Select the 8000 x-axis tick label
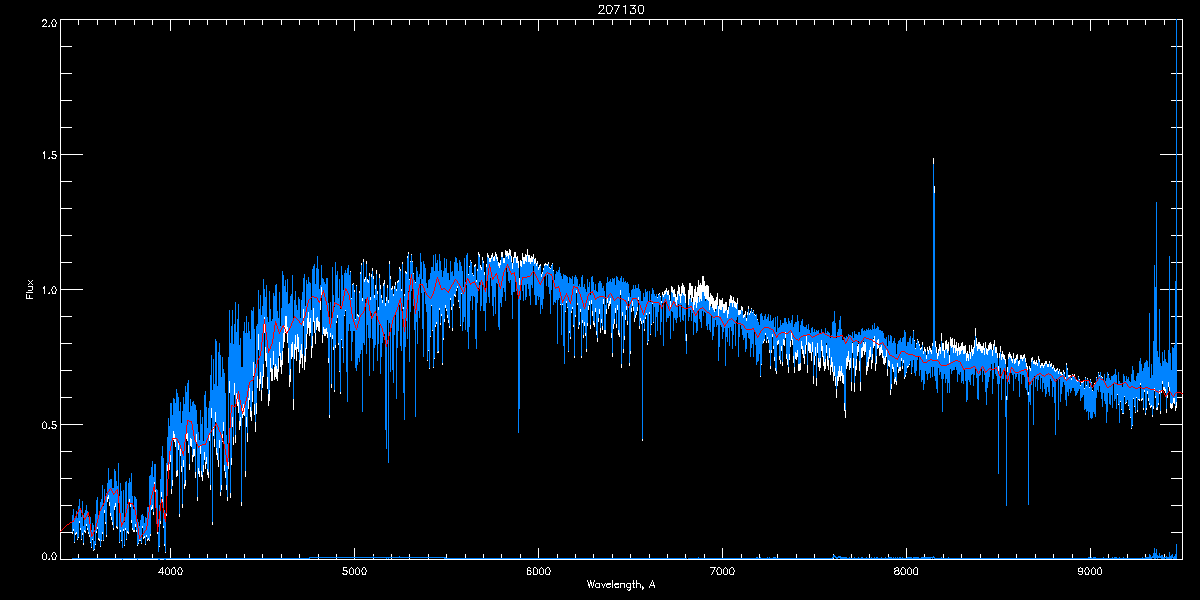The height and width of the screenshot is (600, 1200). click(905, 572)
